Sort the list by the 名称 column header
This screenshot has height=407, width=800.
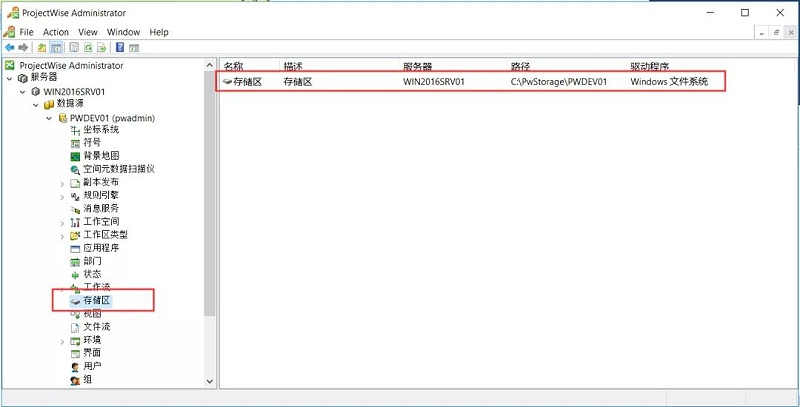click(250, 66)
